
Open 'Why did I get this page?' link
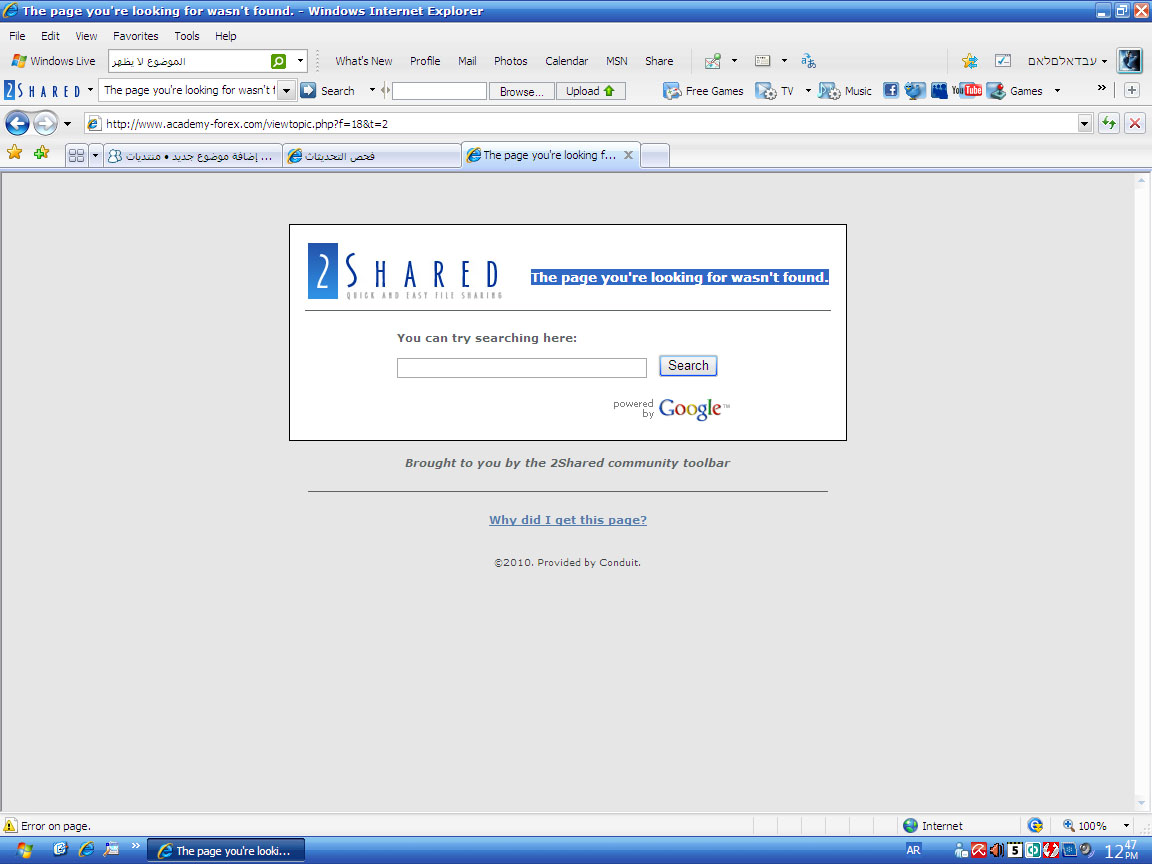pos(567,520)
